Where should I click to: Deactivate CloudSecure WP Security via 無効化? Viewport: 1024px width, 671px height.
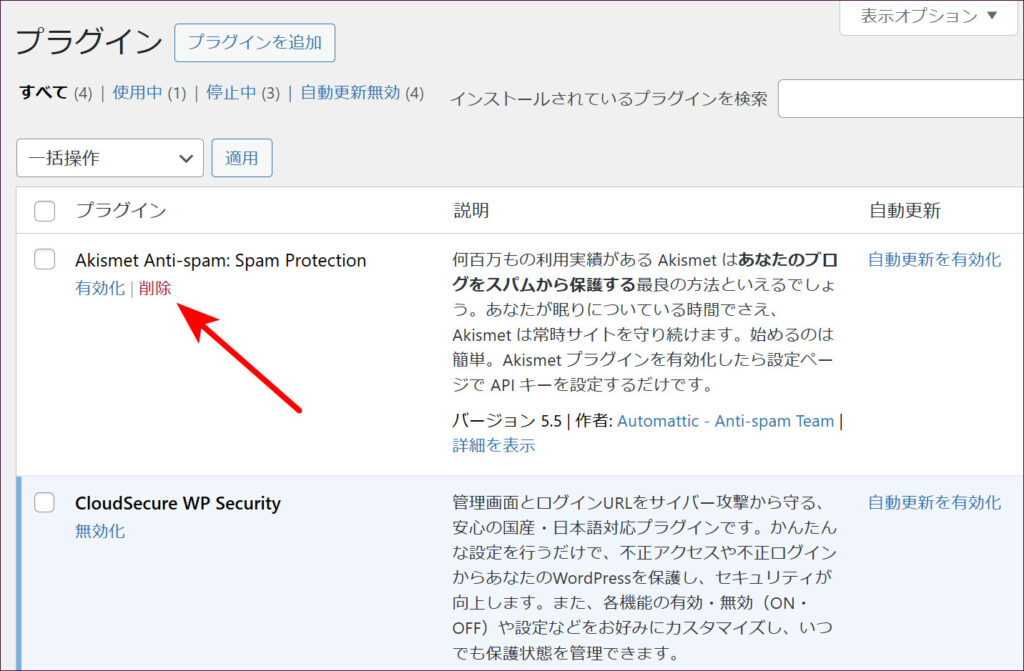pos(100,531)
